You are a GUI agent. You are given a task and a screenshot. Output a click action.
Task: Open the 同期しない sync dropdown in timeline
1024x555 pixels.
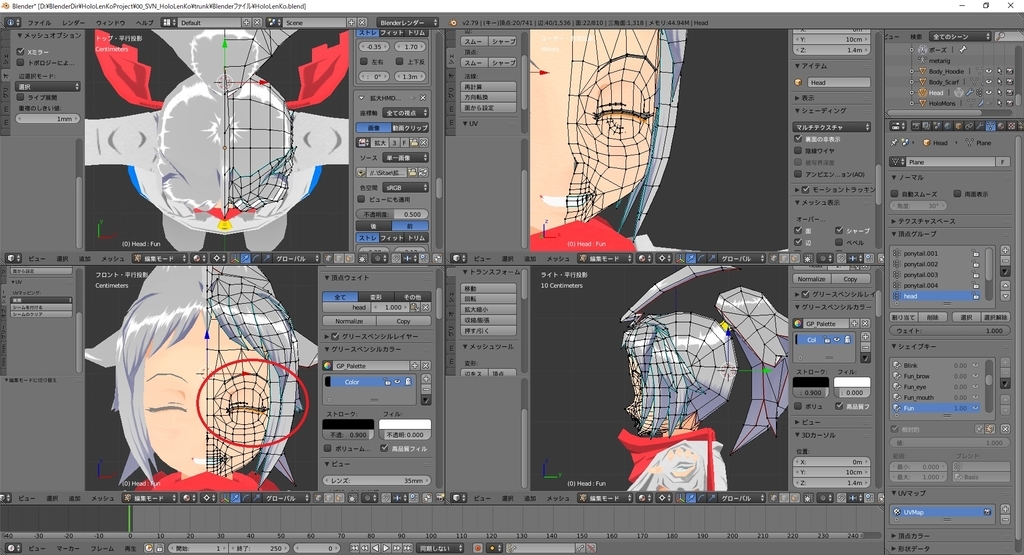coord(439,548)
